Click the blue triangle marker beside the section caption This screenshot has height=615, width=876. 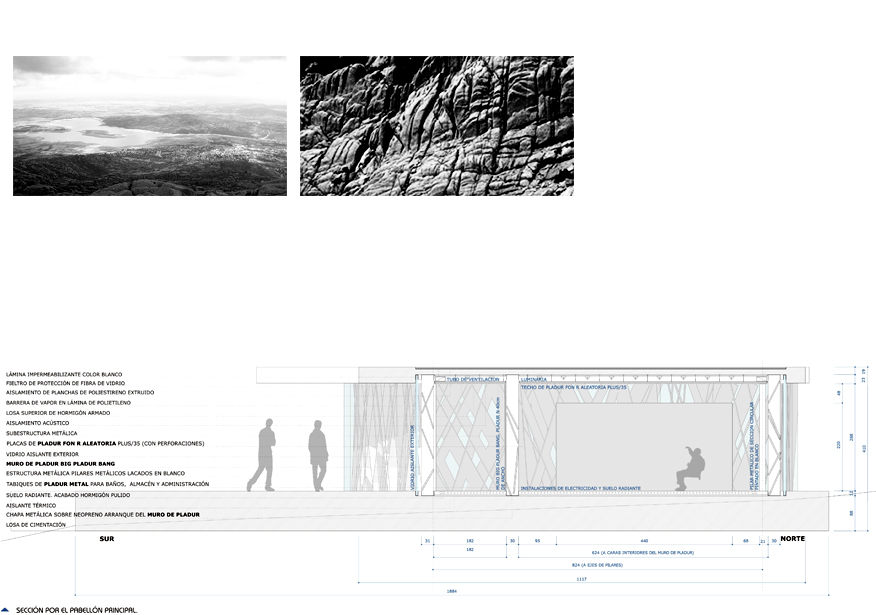coord(6,609)
